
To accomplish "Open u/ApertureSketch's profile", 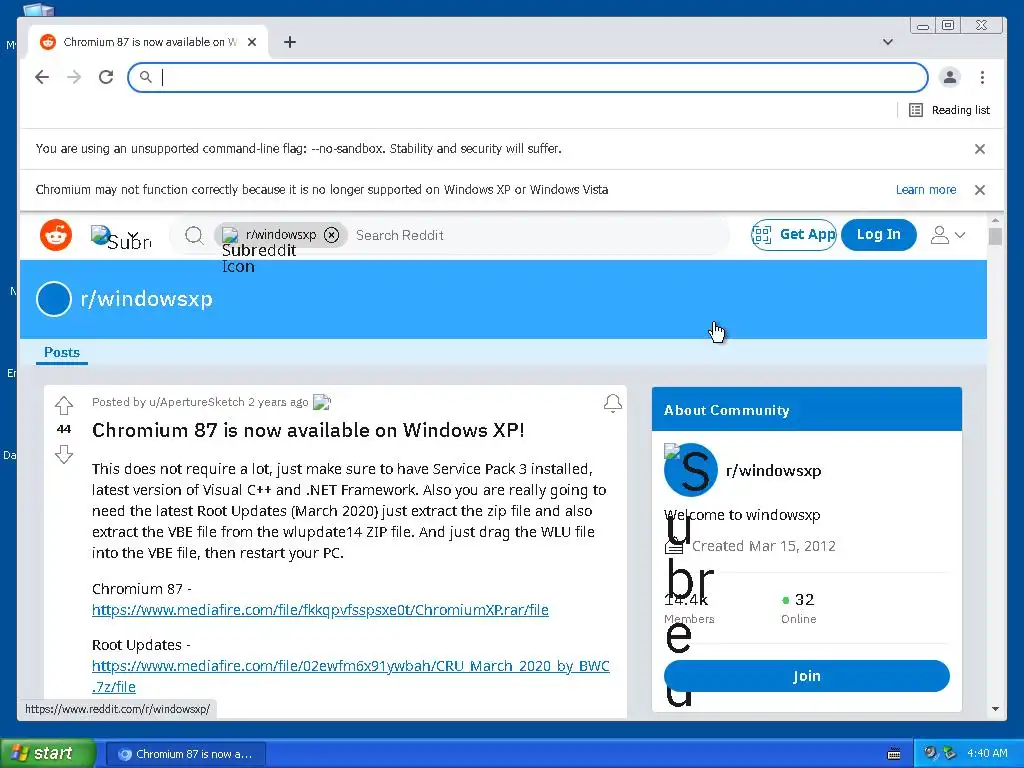I will [197, 402].
